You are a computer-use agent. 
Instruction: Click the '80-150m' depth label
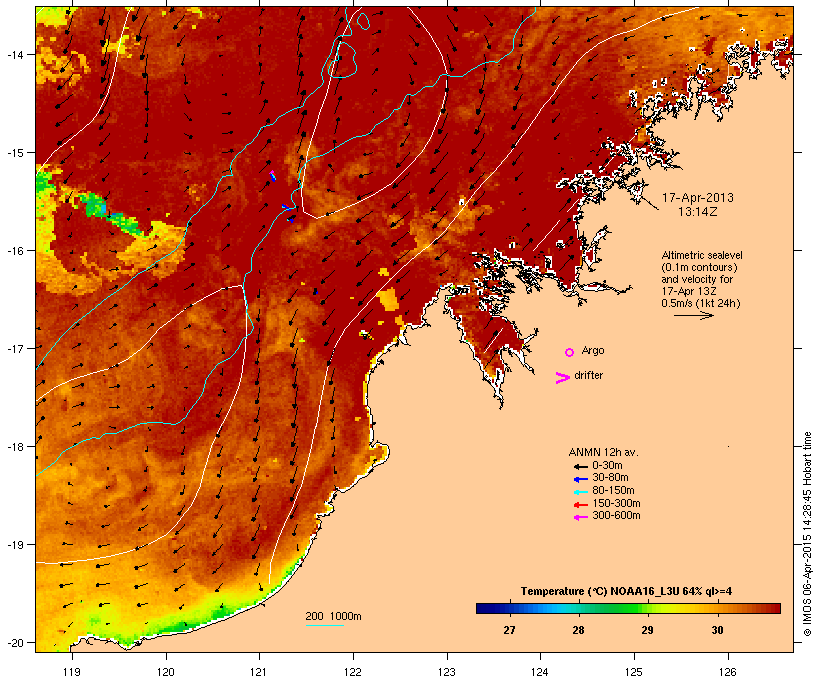[613, 490]
